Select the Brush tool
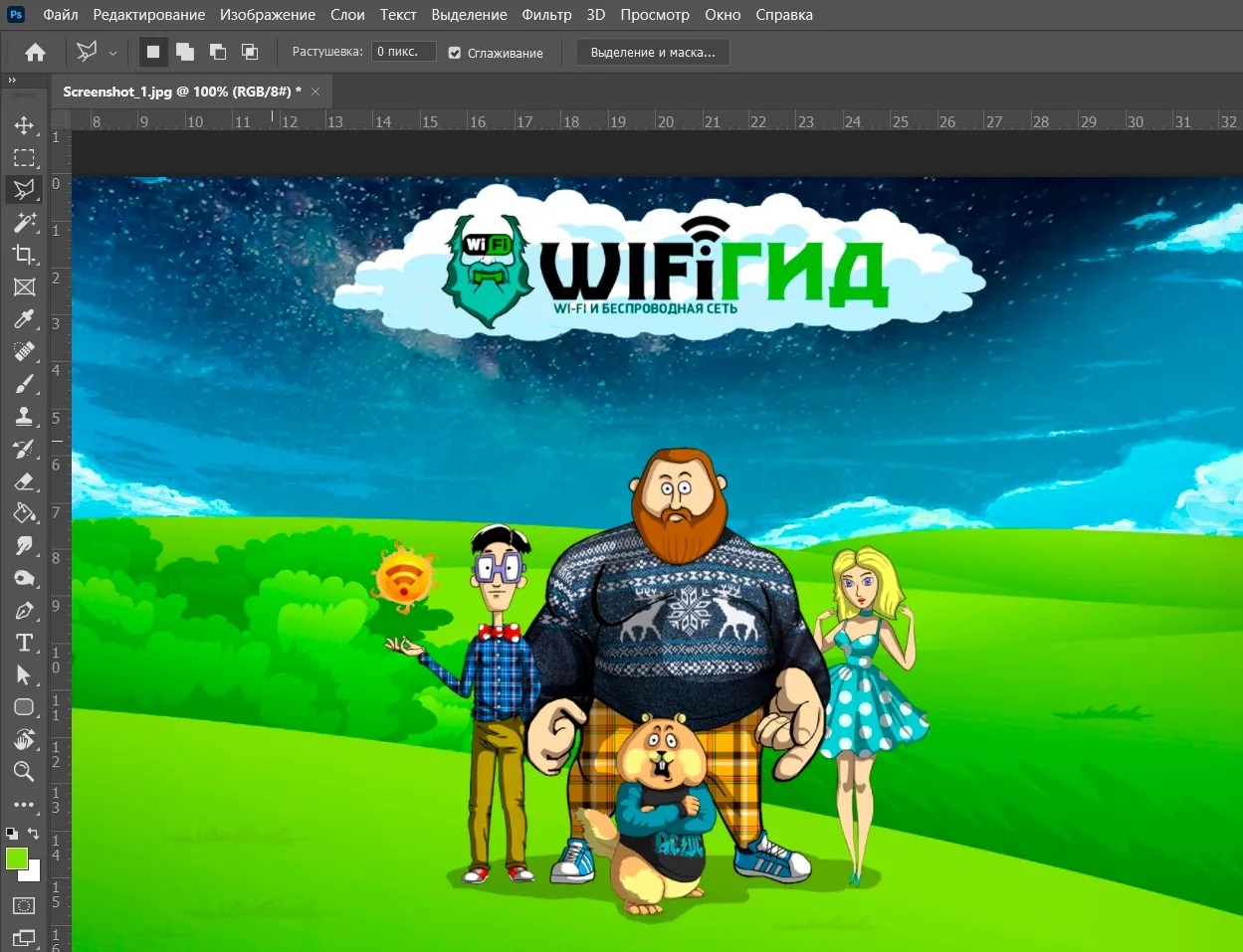The width and height of the screenshot is (1243, 952). [x=24, y=384]
